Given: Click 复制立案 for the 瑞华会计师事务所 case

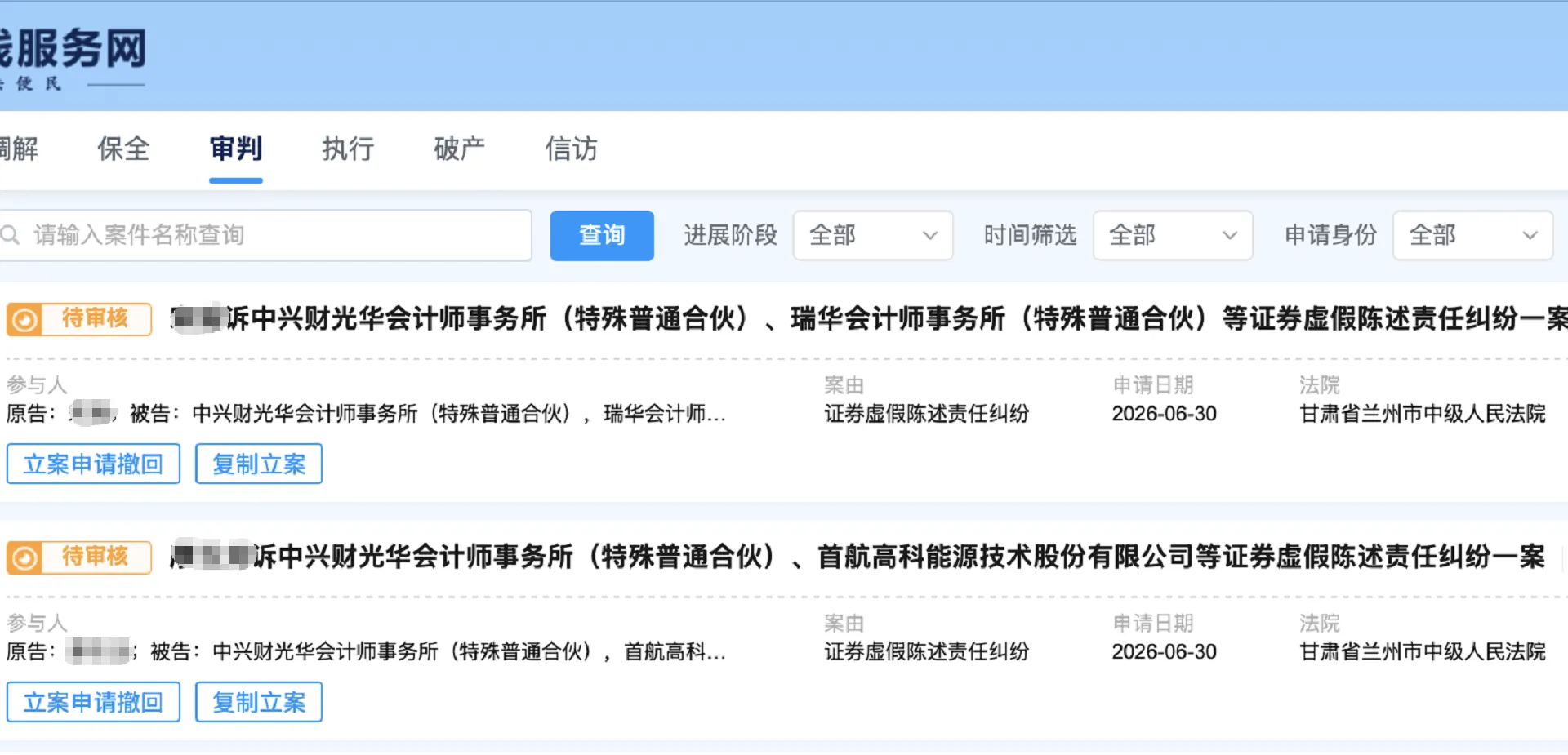Looking at the screenshot, I should 259,464.
